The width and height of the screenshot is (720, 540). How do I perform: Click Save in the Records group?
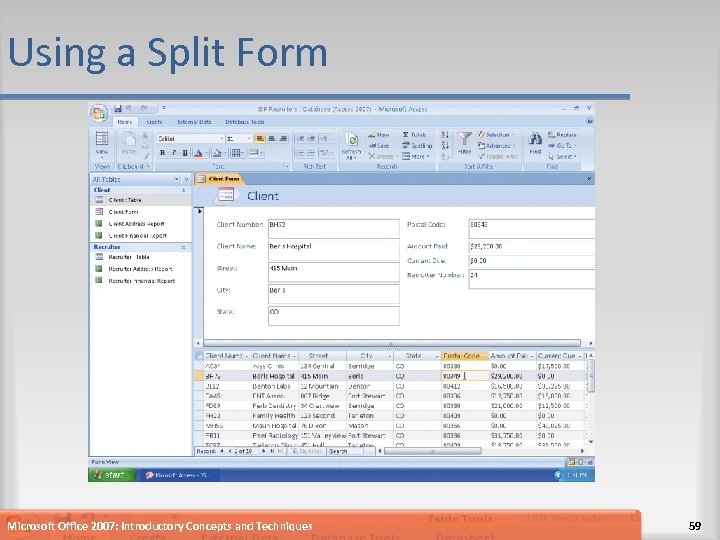(379, 146)
